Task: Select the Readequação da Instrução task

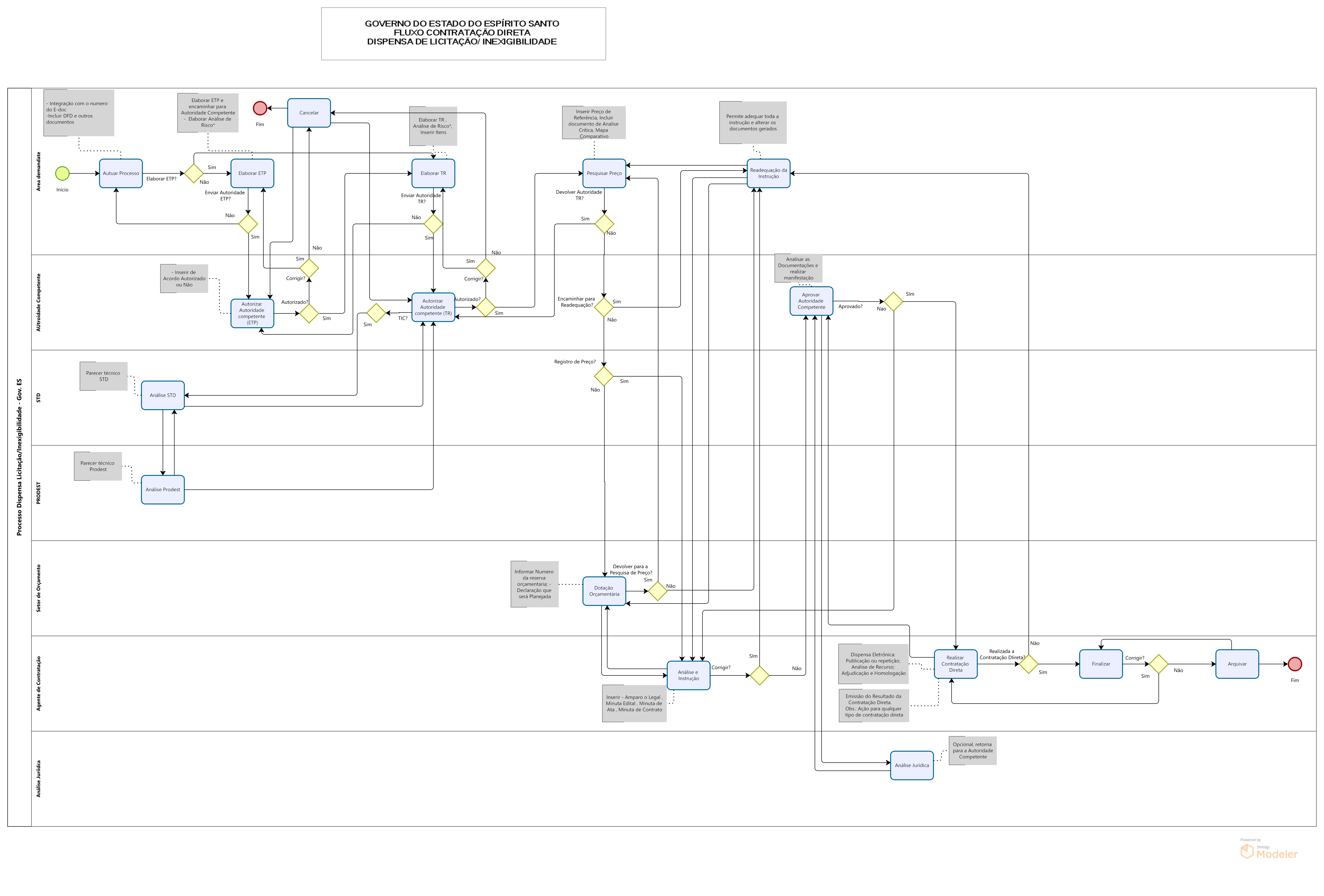Action: (x=768, y=173)
